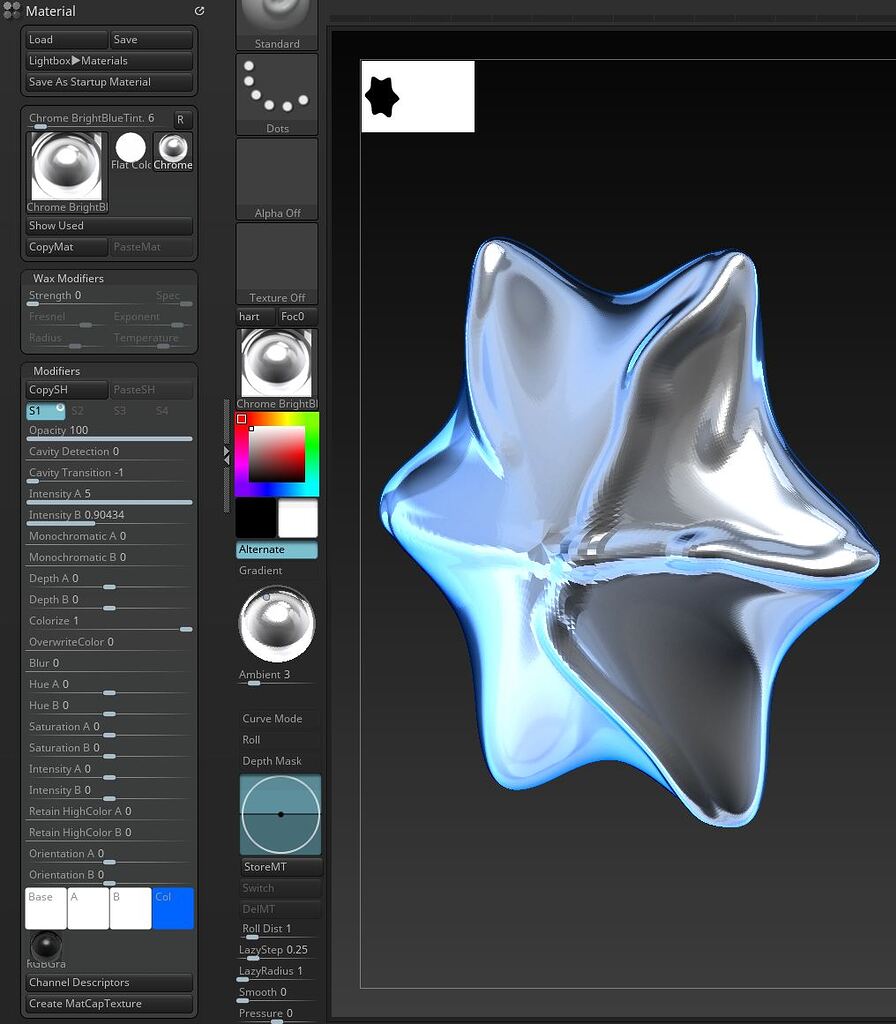Image resolution: width=896 pixels, height=1024 pixels.
Task: Click the RGBGra sphere in the Material palette
Action: [44, 944]
